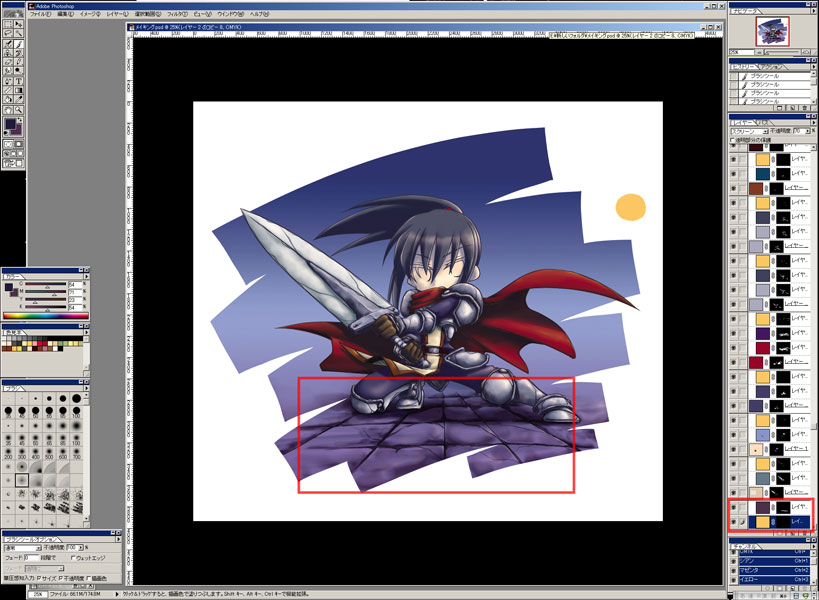Toggle the Preserve Transparency checkbox in Layers panel
This screenshot has width=819, height=600.
click(x=734, y=140)
